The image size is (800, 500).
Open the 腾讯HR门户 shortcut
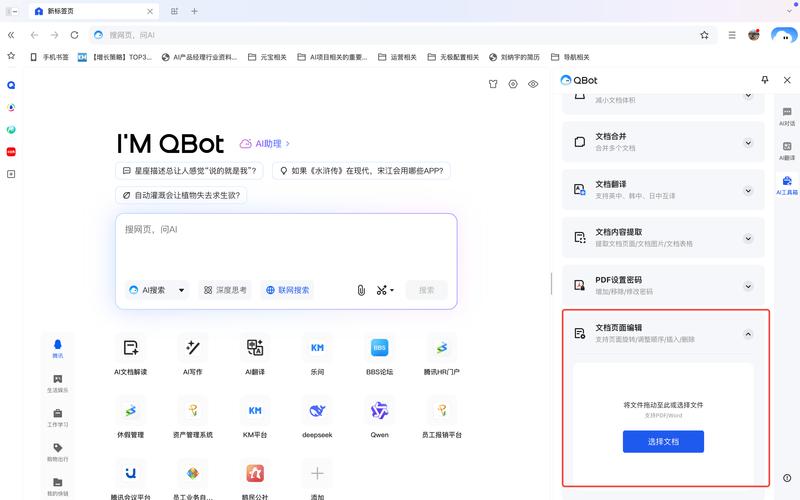[x=442, y=355]
